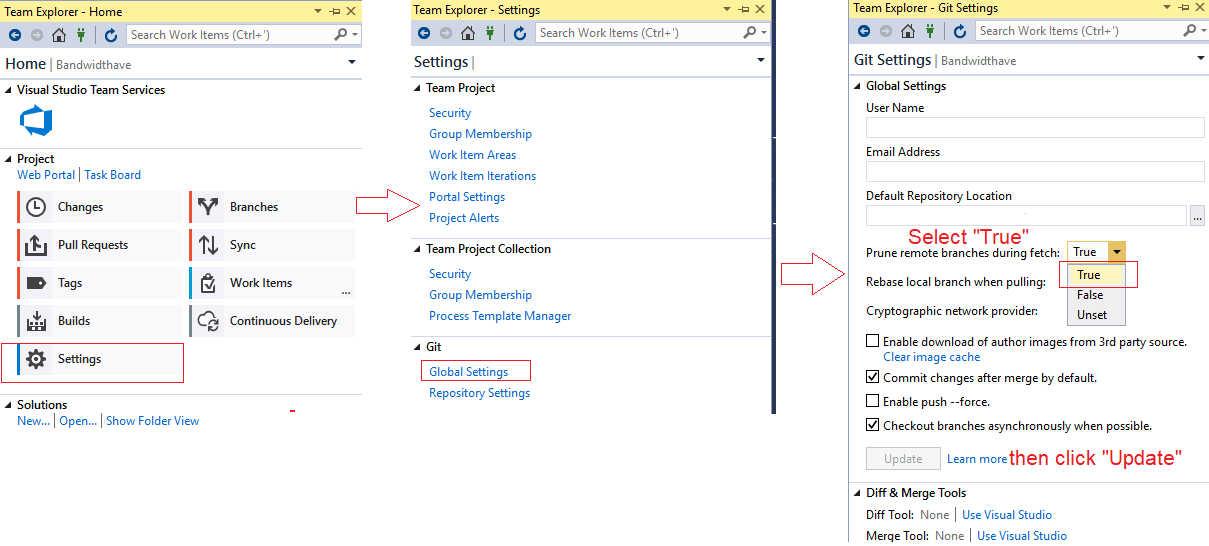Viewport: 1209px width, 546px height.
Task: Click Show Folder View link
Action: (152, 421)
